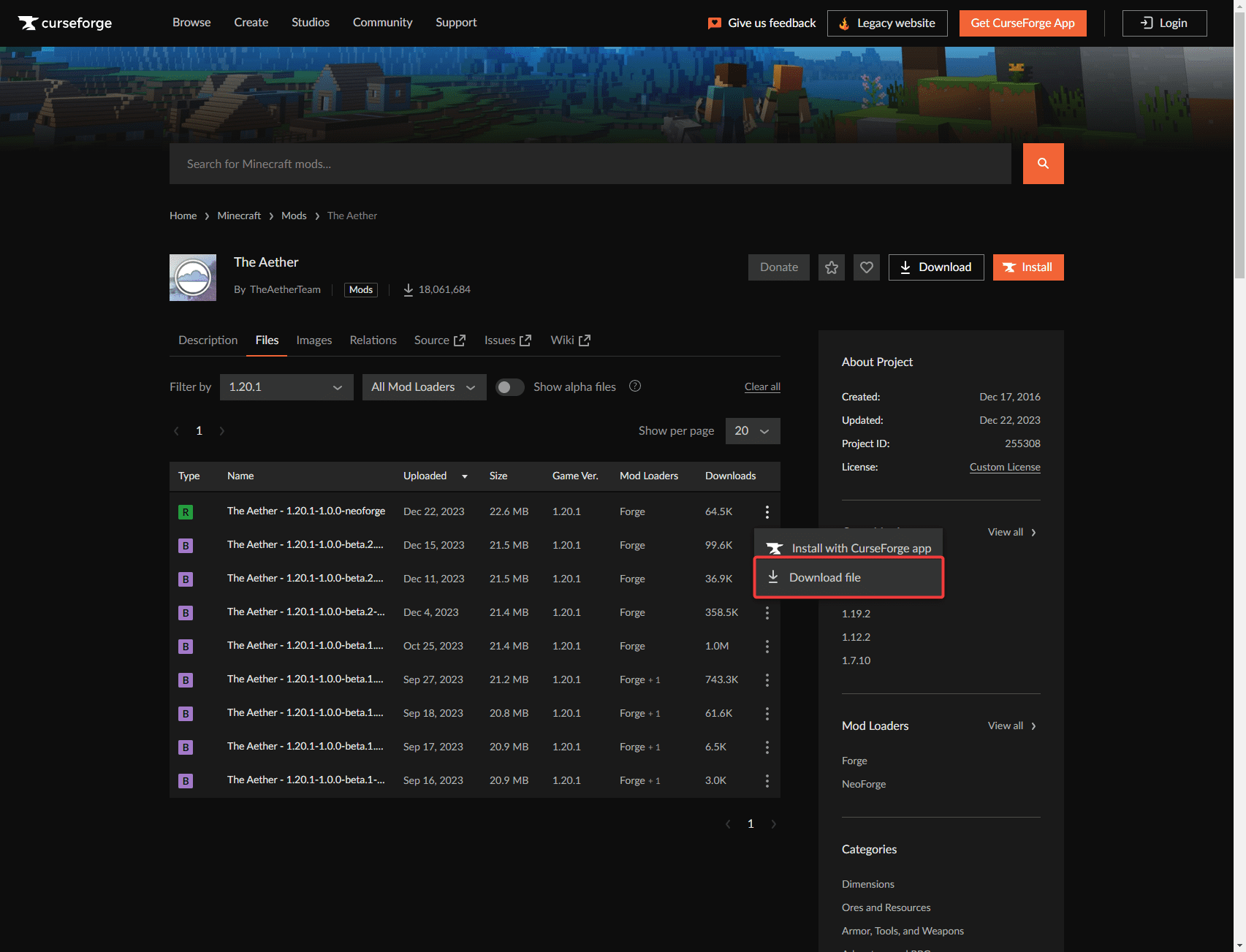Open the help icon beside Show alpha files
Screen dimensions: 1246x952
pos(635,386)
